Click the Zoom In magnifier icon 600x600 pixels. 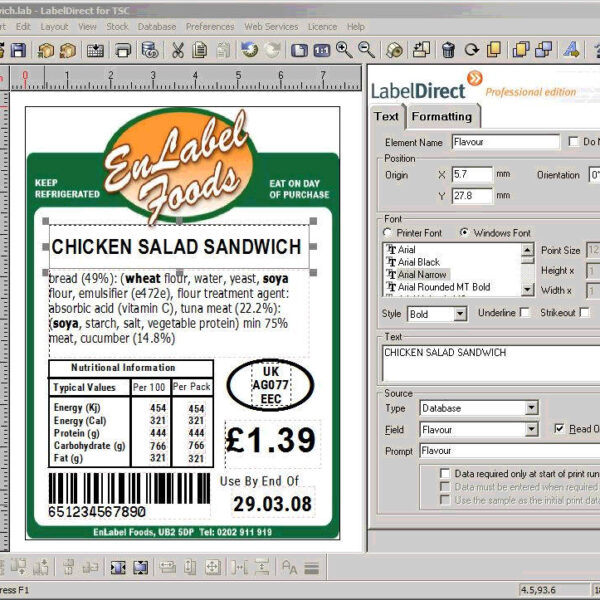point(344,49)
